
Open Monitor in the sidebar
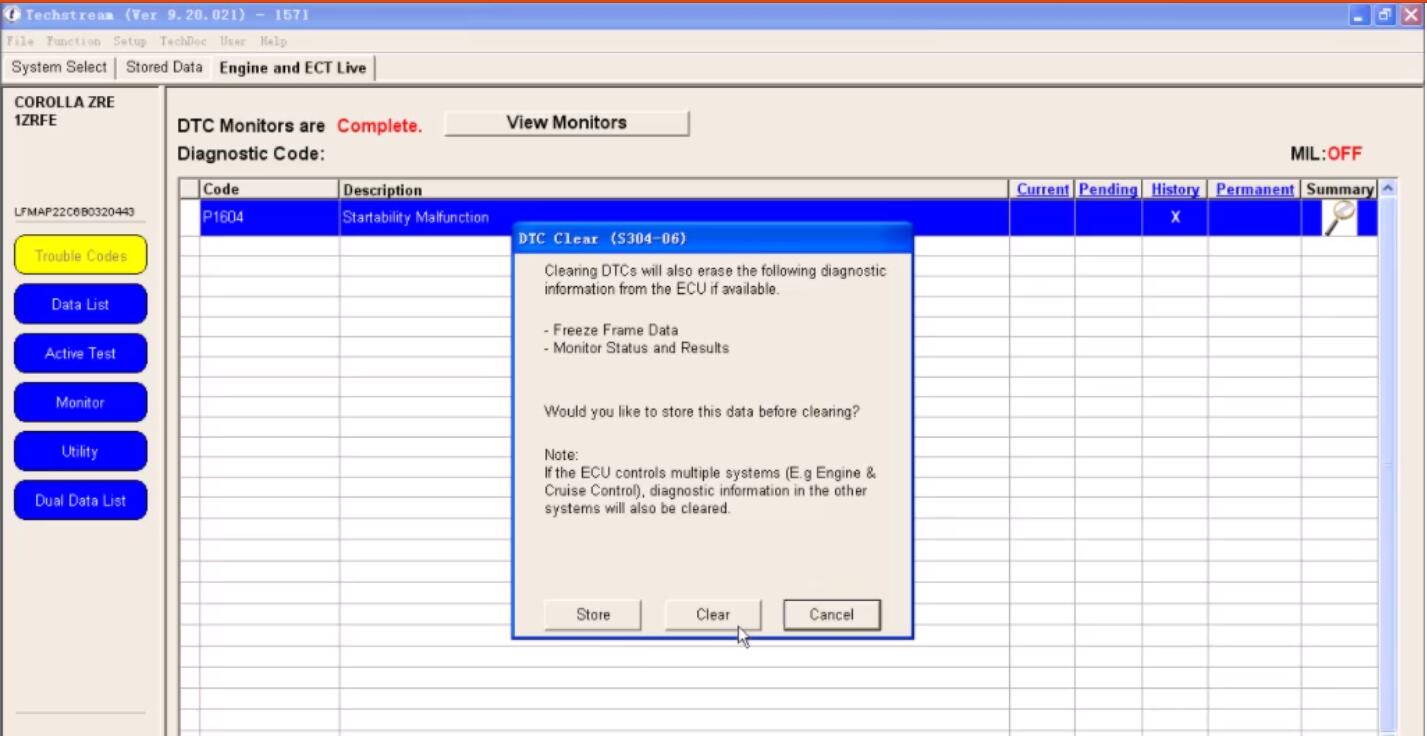click(x=81, y=402)
